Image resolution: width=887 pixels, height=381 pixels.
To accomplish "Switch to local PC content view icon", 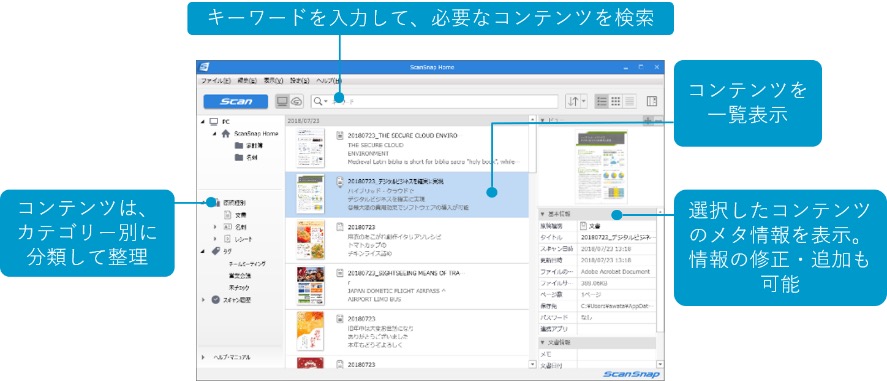I will [x=282, y=102].
